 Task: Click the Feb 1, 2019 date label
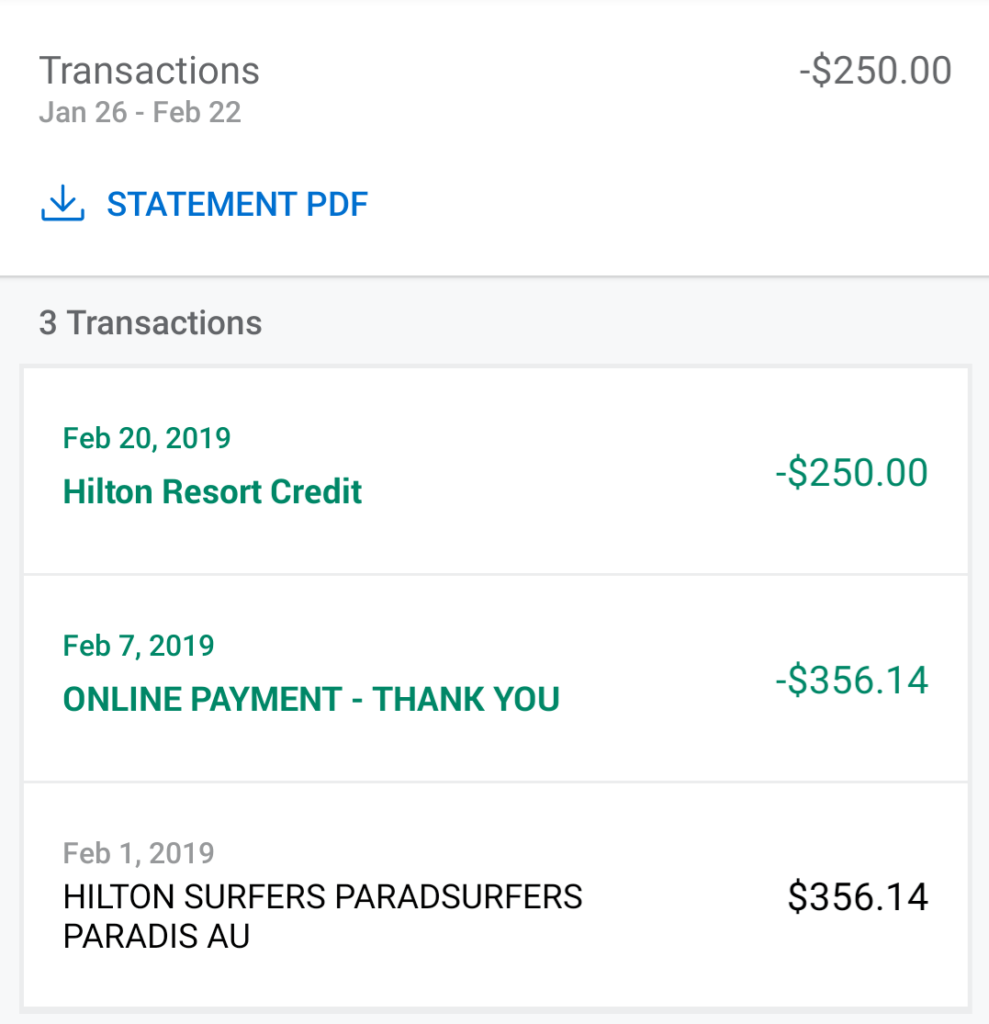pyautogui.click(x=138, y=853)
